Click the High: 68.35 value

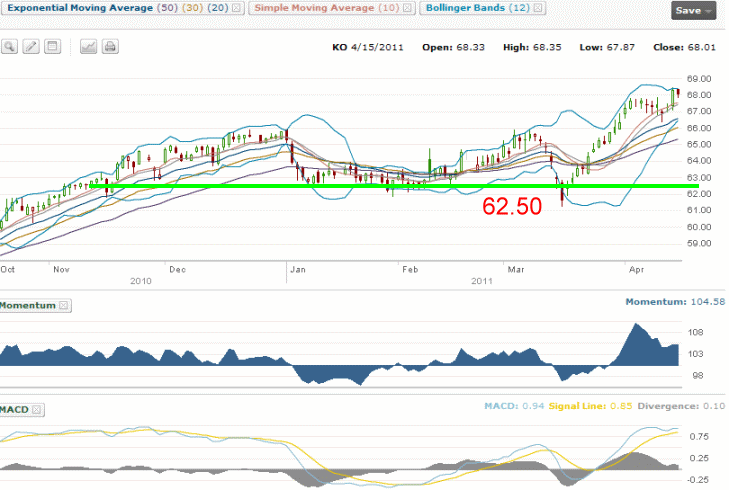pos(532,47)
